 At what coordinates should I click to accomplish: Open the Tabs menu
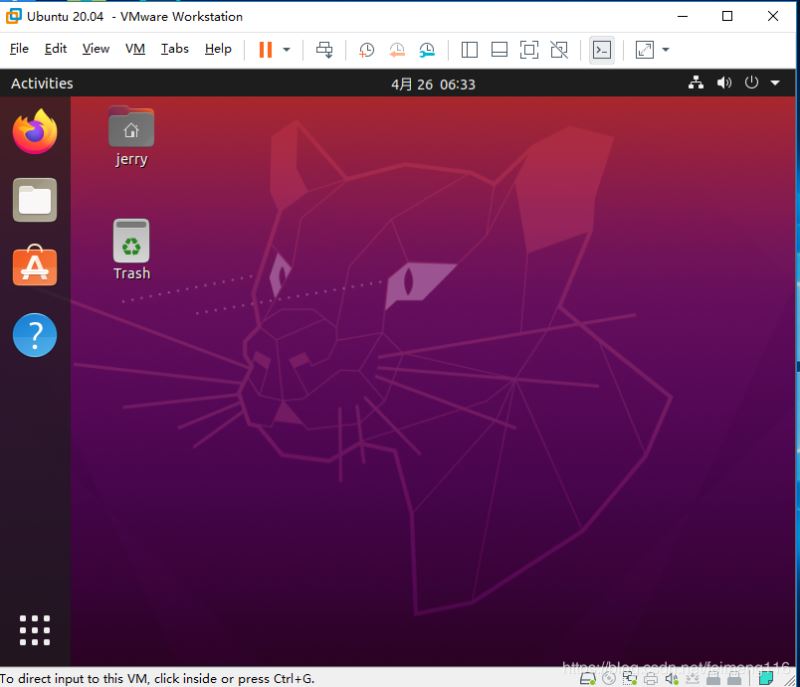tap(174, 49)
